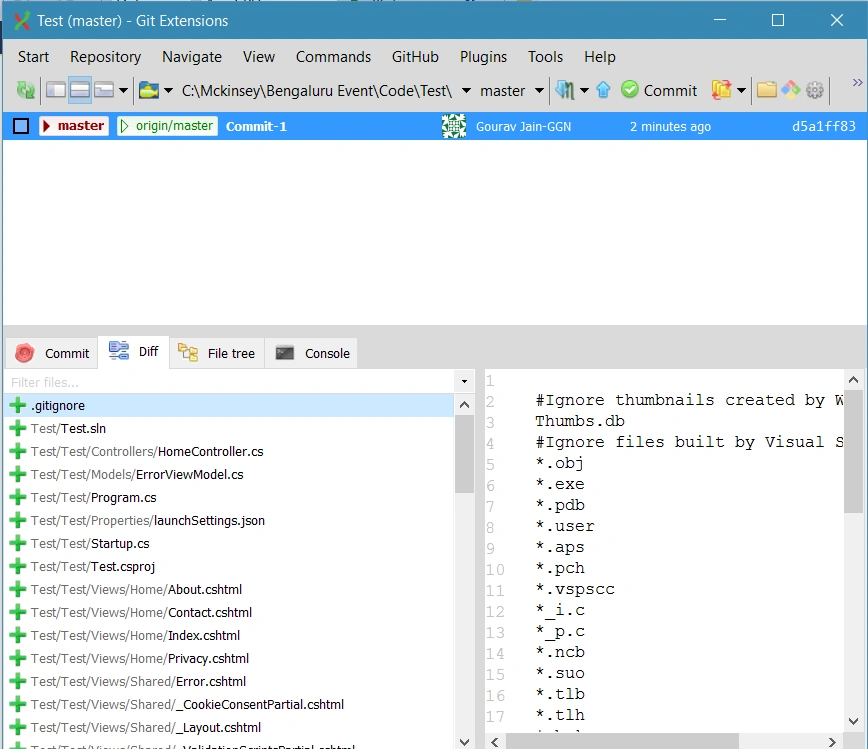Screen dimensions: 868x749
Task: Select the Commit-1 revision message
Action: click(256, 126)
